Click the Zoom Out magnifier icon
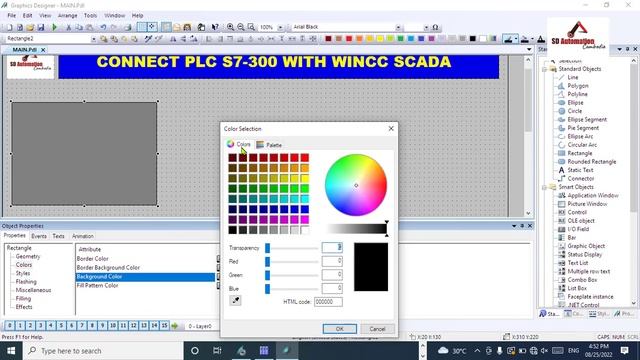This screenshot has height=360, width=640. tap(241, 27)
